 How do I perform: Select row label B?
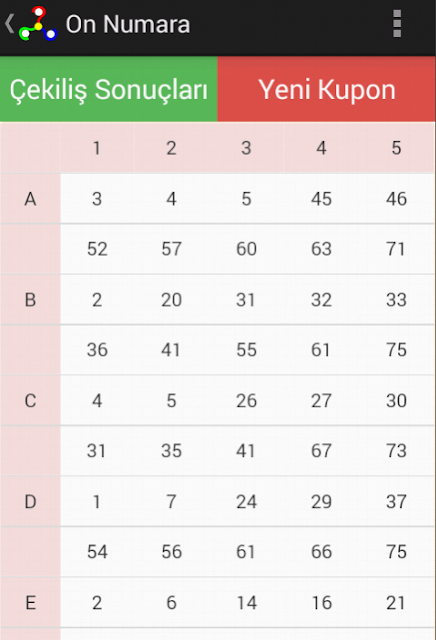click(x=30, y=300)
